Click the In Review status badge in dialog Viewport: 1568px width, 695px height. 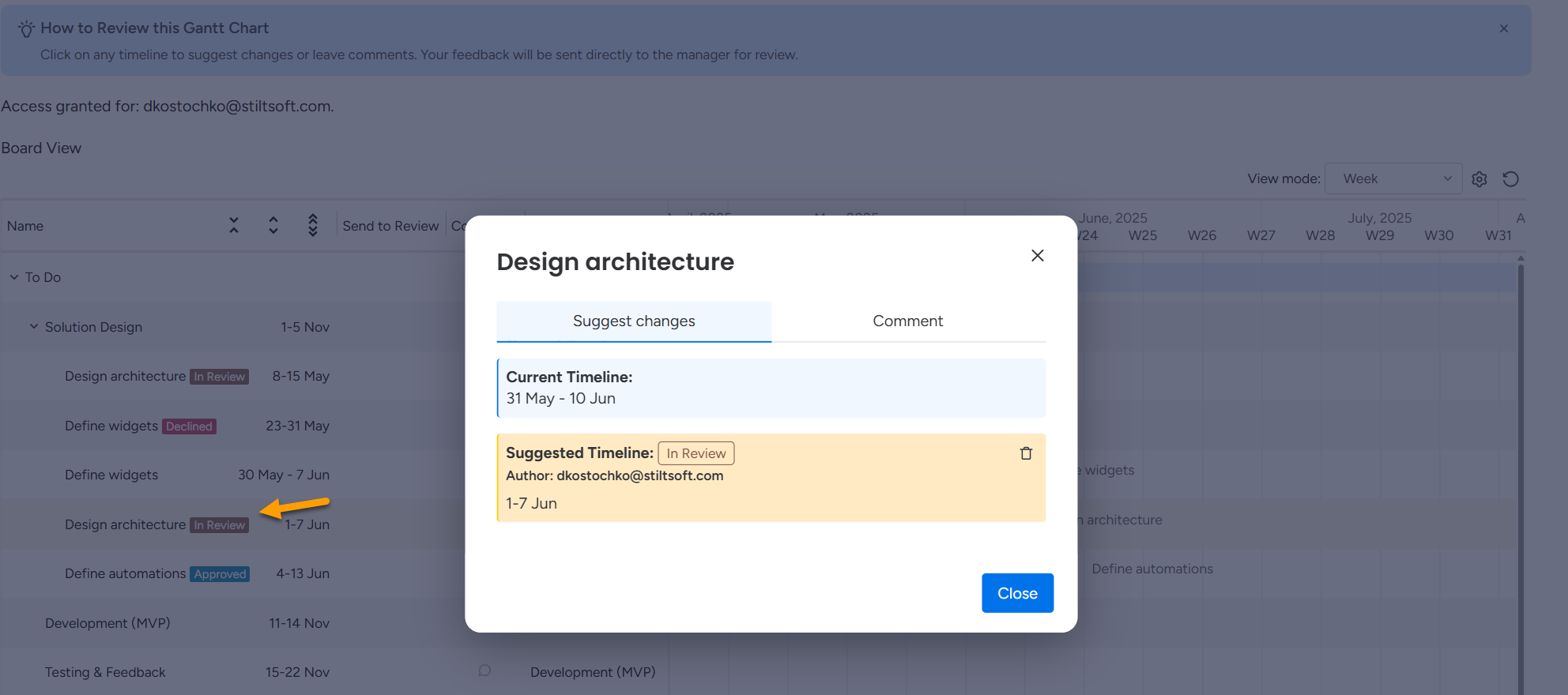(695, 453)
